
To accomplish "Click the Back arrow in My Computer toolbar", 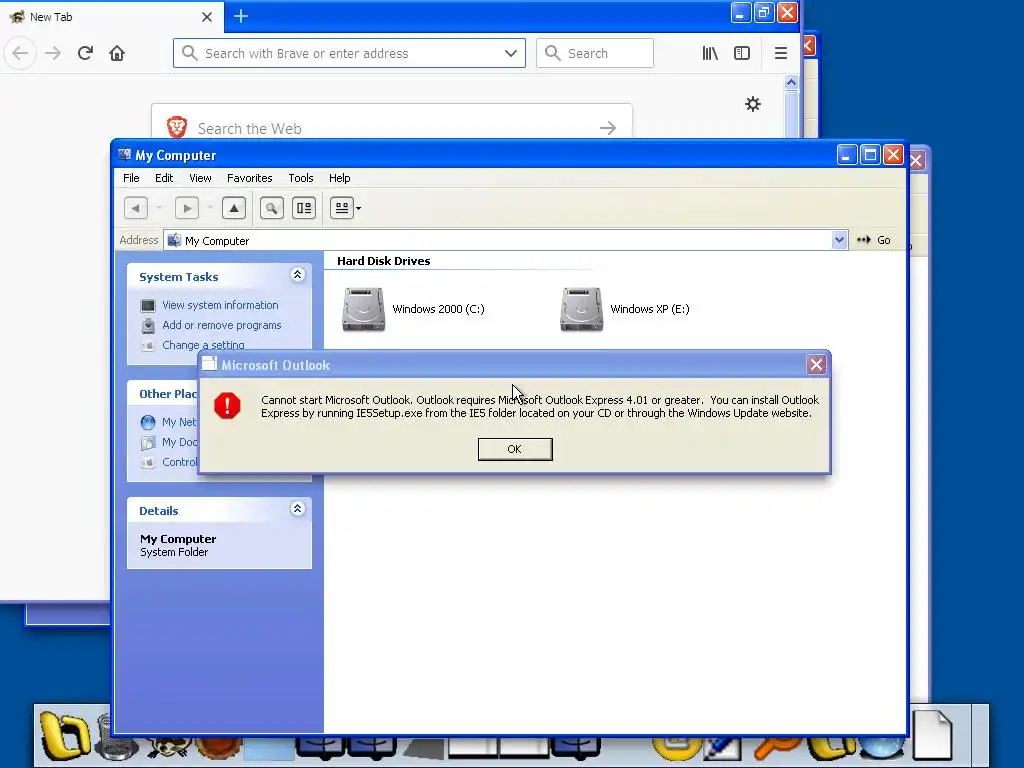I will [136, 208].
